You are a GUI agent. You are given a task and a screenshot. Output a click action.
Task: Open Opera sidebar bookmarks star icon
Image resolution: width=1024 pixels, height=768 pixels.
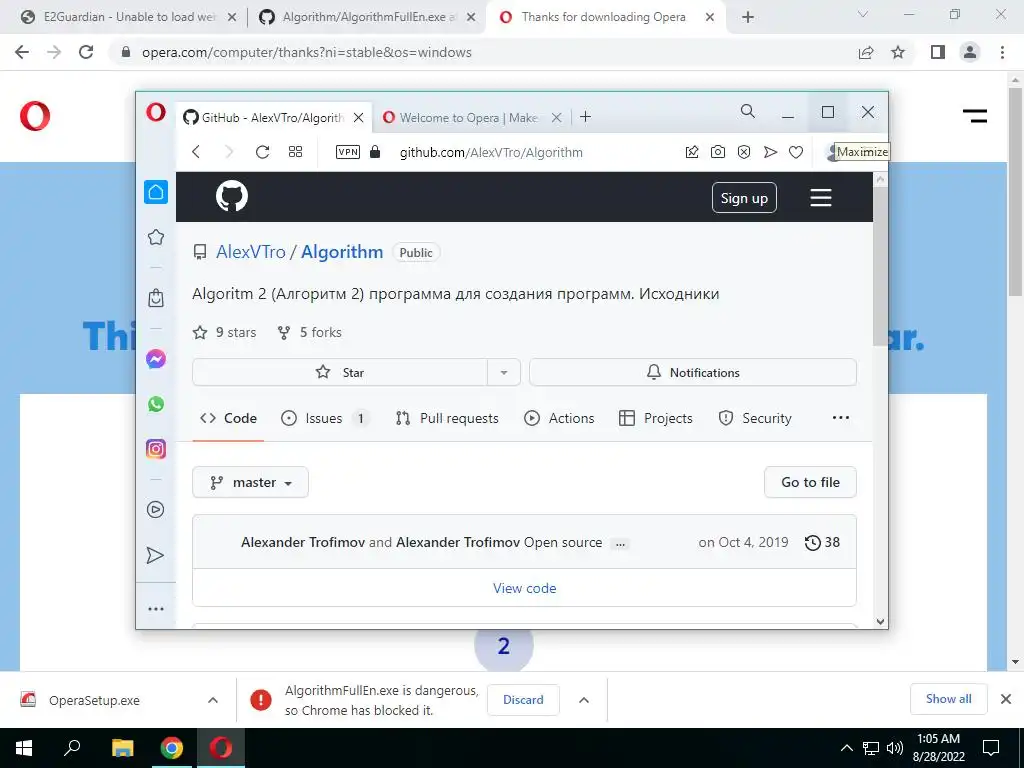pos(155,237)
